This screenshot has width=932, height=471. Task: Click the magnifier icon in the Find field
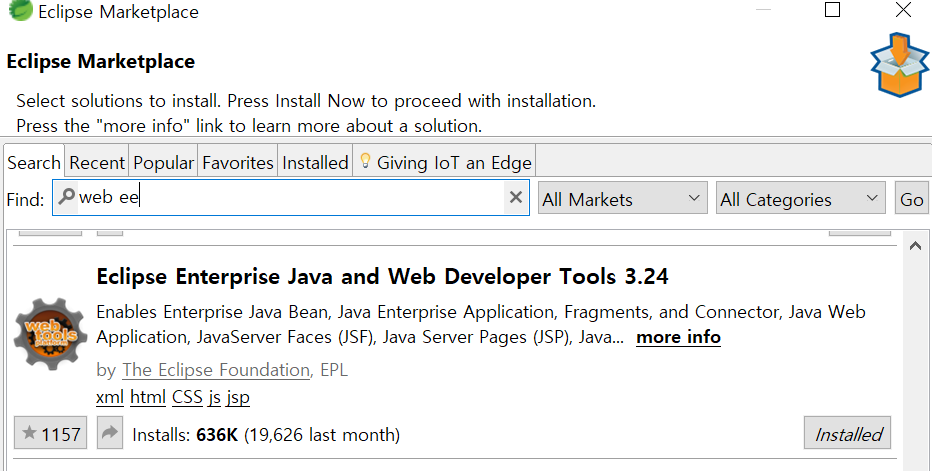click(68, 196)
